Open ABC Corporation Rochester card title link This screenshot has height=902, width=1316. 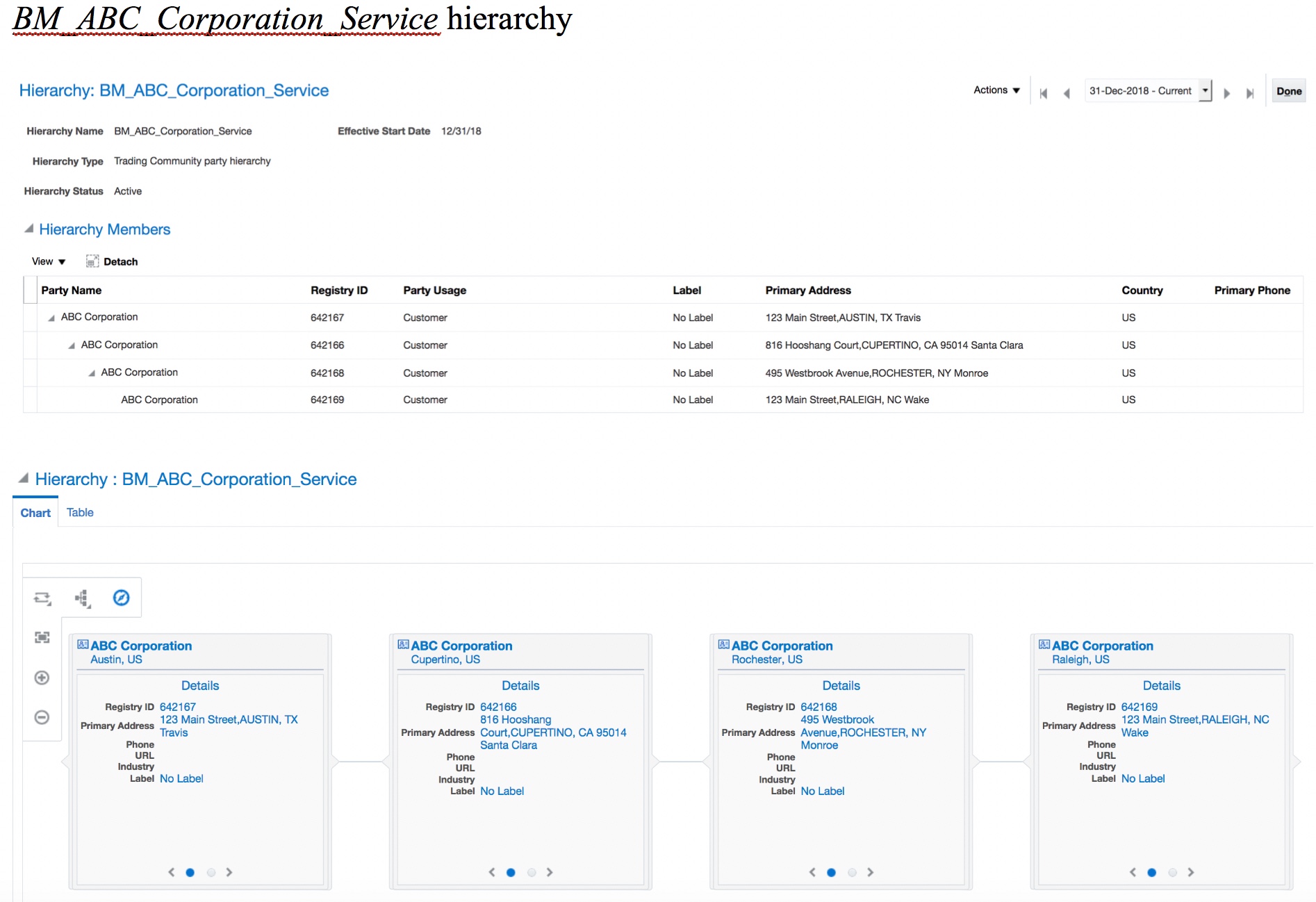click(782, 646)
